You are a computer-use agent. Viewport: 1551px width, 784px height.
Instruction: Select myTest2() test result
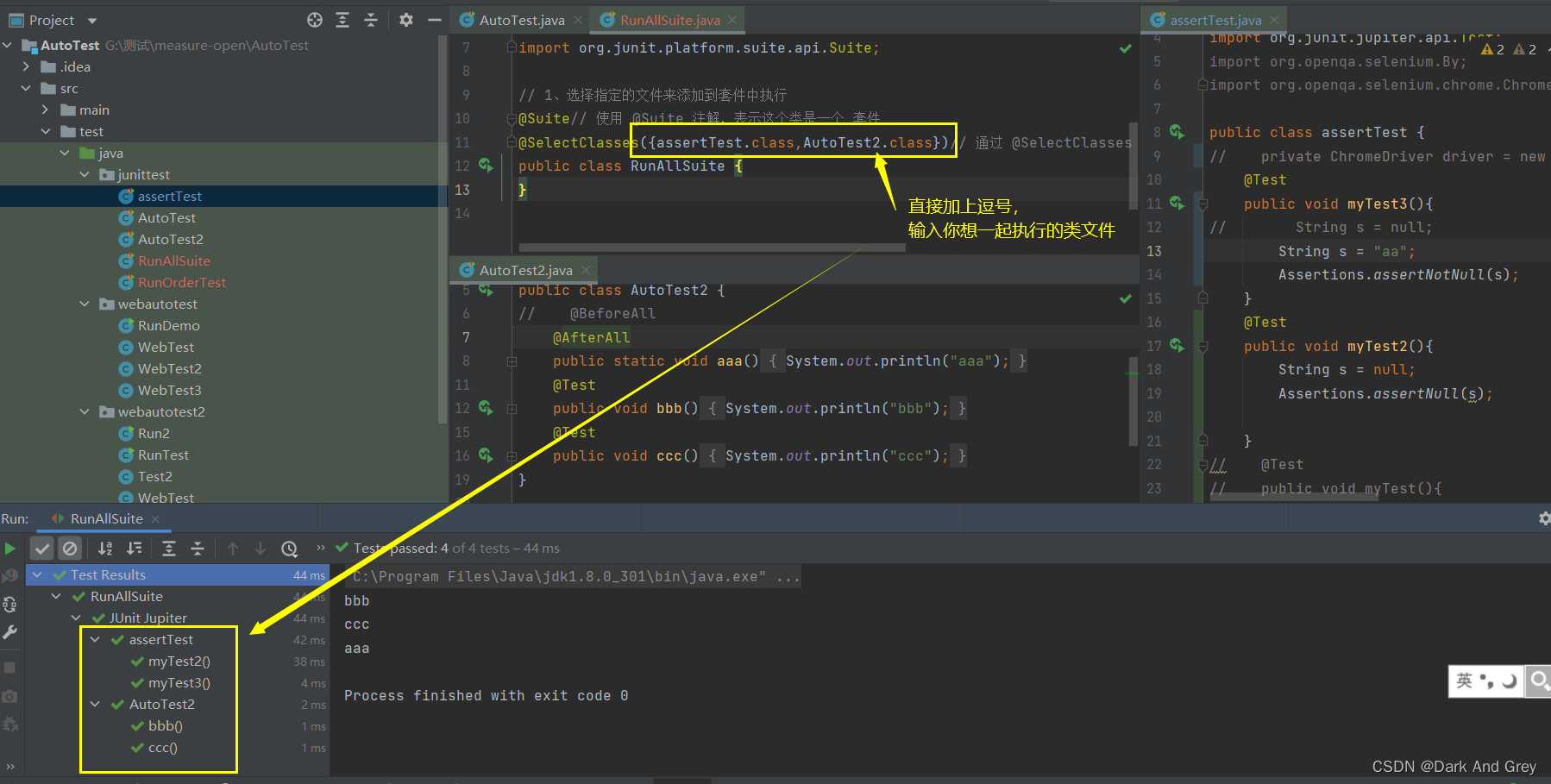click(x=179, y=661)
